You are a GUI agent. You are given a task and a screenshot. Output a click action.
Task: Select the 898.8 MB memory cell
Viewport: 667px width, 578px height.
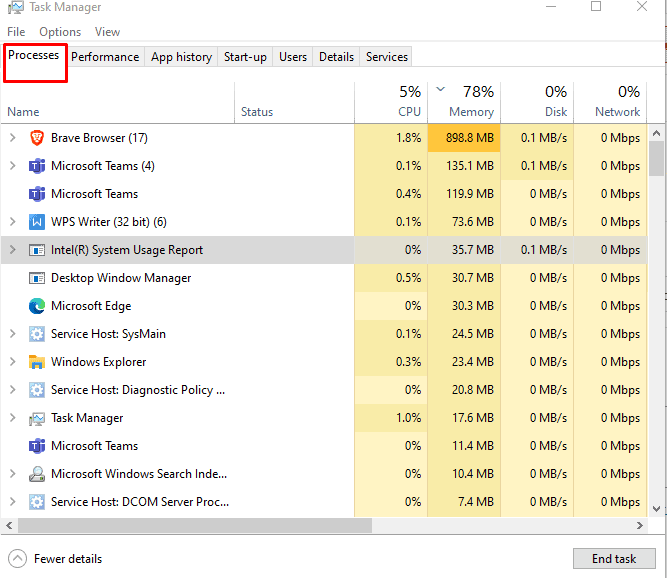464,138
